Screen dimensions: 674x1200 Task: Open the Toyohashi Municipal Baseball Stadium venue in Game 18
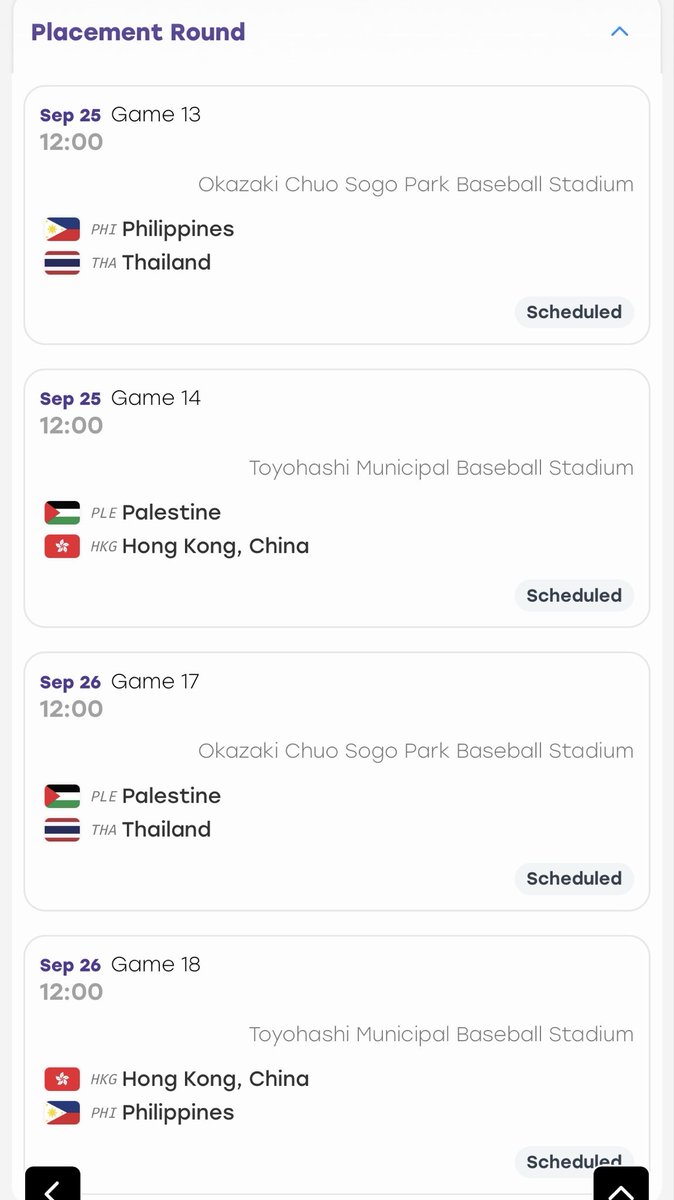click(441, 1034)
